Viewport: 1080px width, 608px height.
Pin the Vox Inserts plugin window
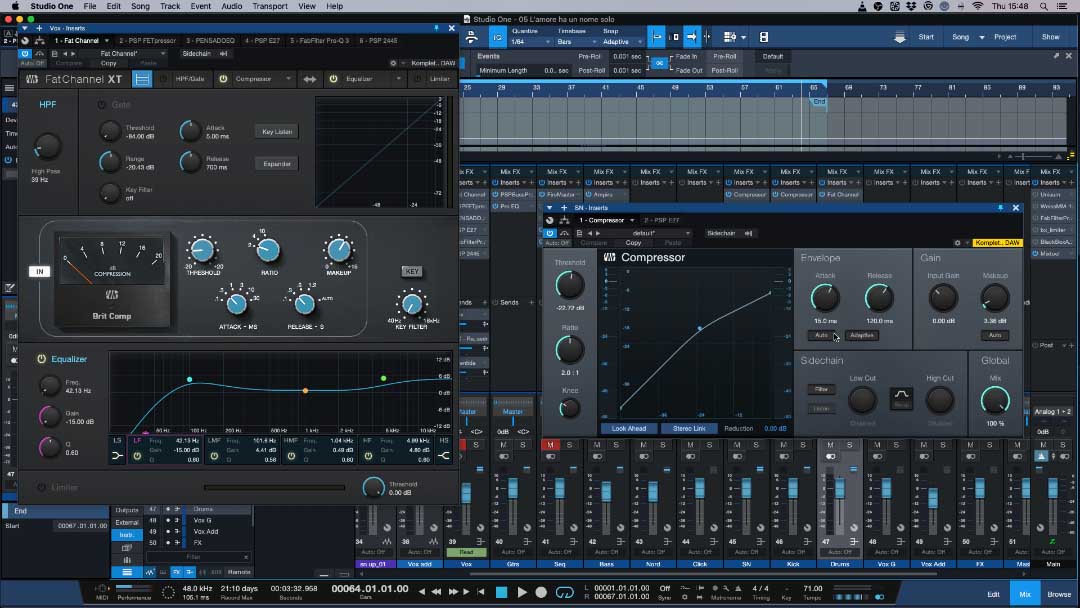[437, 28]
